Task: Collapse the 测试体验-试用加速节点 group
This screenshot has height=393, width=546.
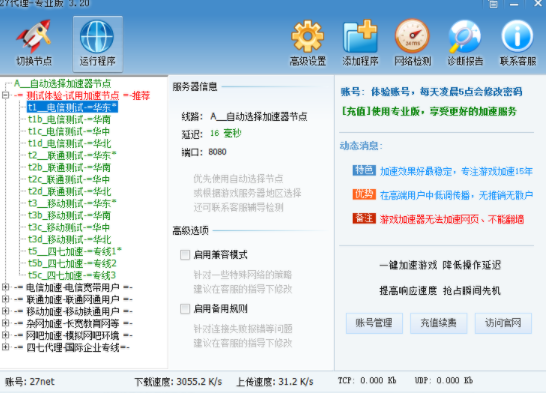Action: click(x=5, y=95)
